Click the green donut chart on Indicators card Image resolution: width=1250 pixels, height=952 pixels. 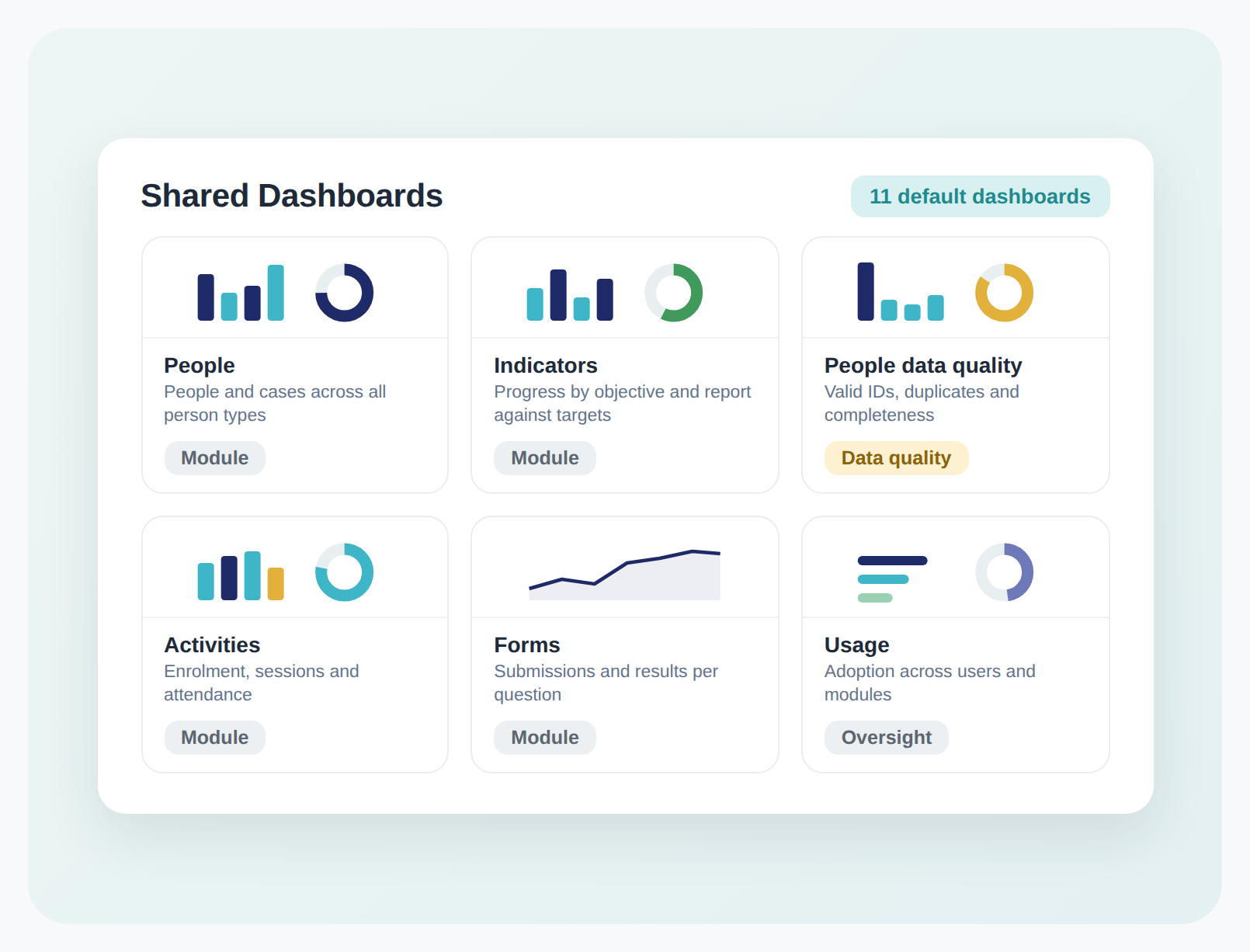[x=674, y=293]
